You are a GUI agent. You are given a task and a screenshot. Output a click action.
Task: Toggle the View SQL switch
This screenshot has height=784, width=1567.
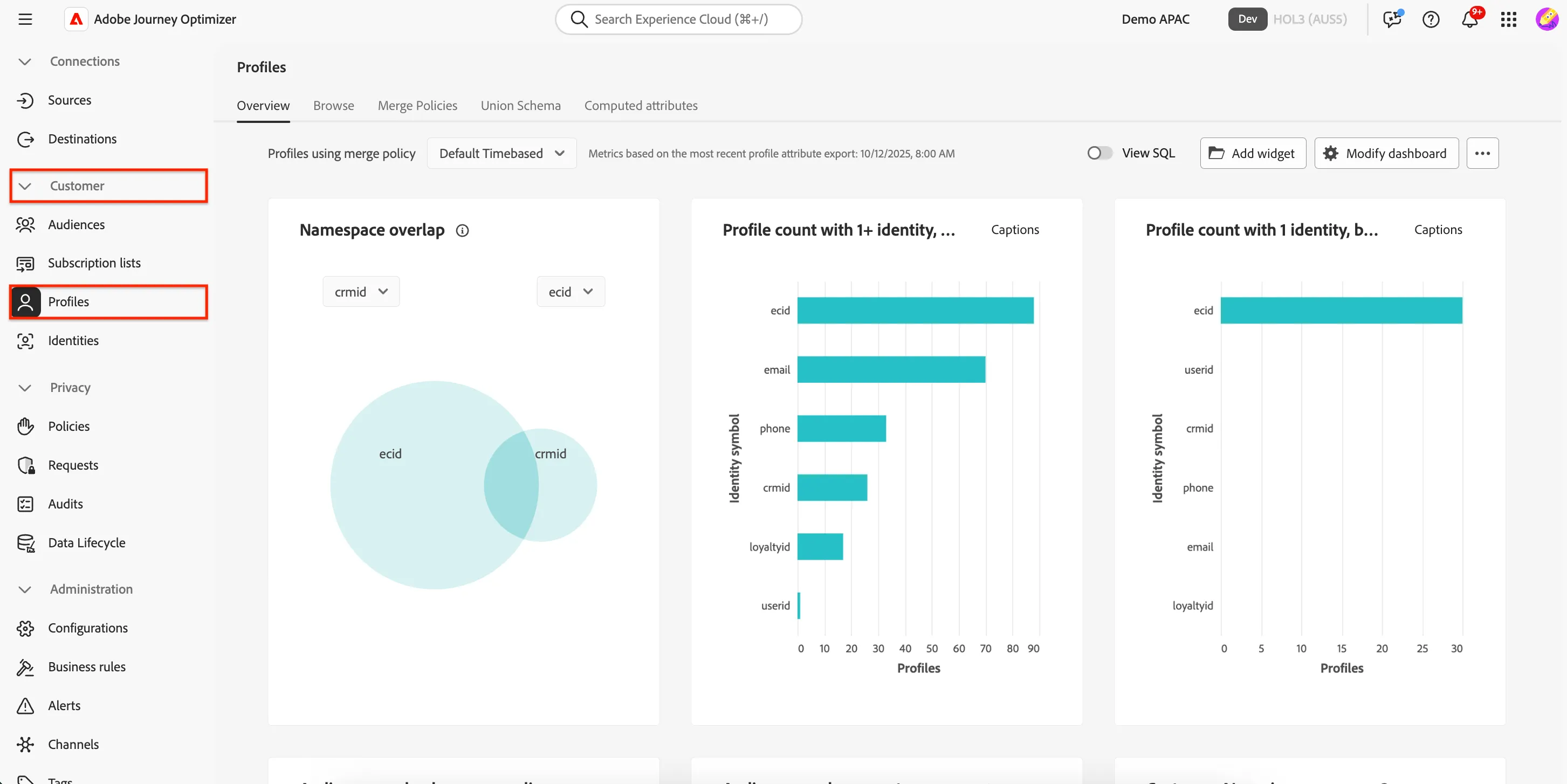1099,153
